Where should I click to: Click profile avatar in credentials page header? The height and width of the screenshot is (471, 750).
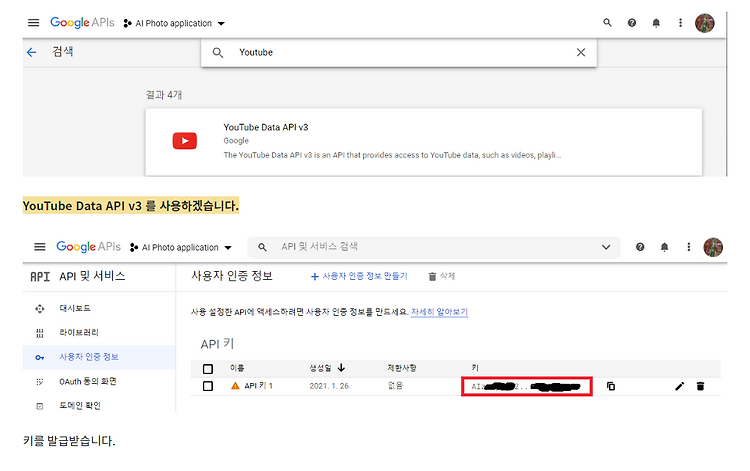[x=713, y=247]
